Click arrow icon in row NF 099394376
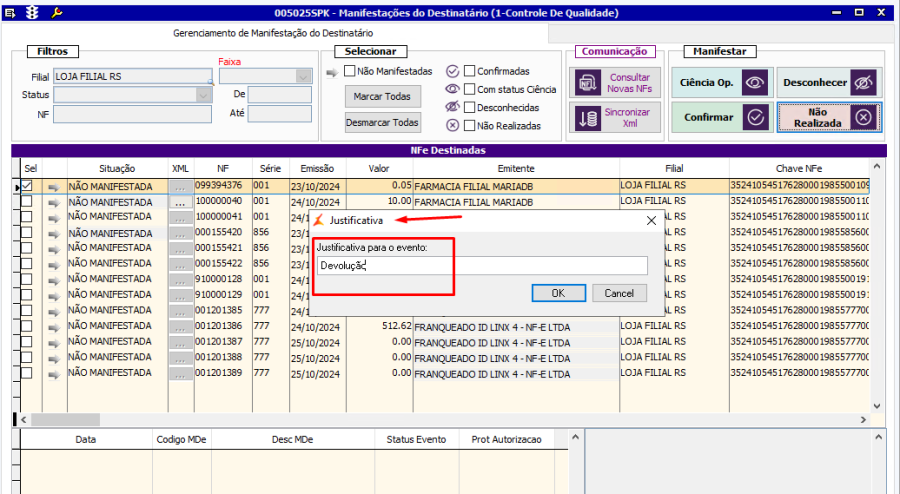Viewport: 900px width, 494px height. (x=54, y=187)
